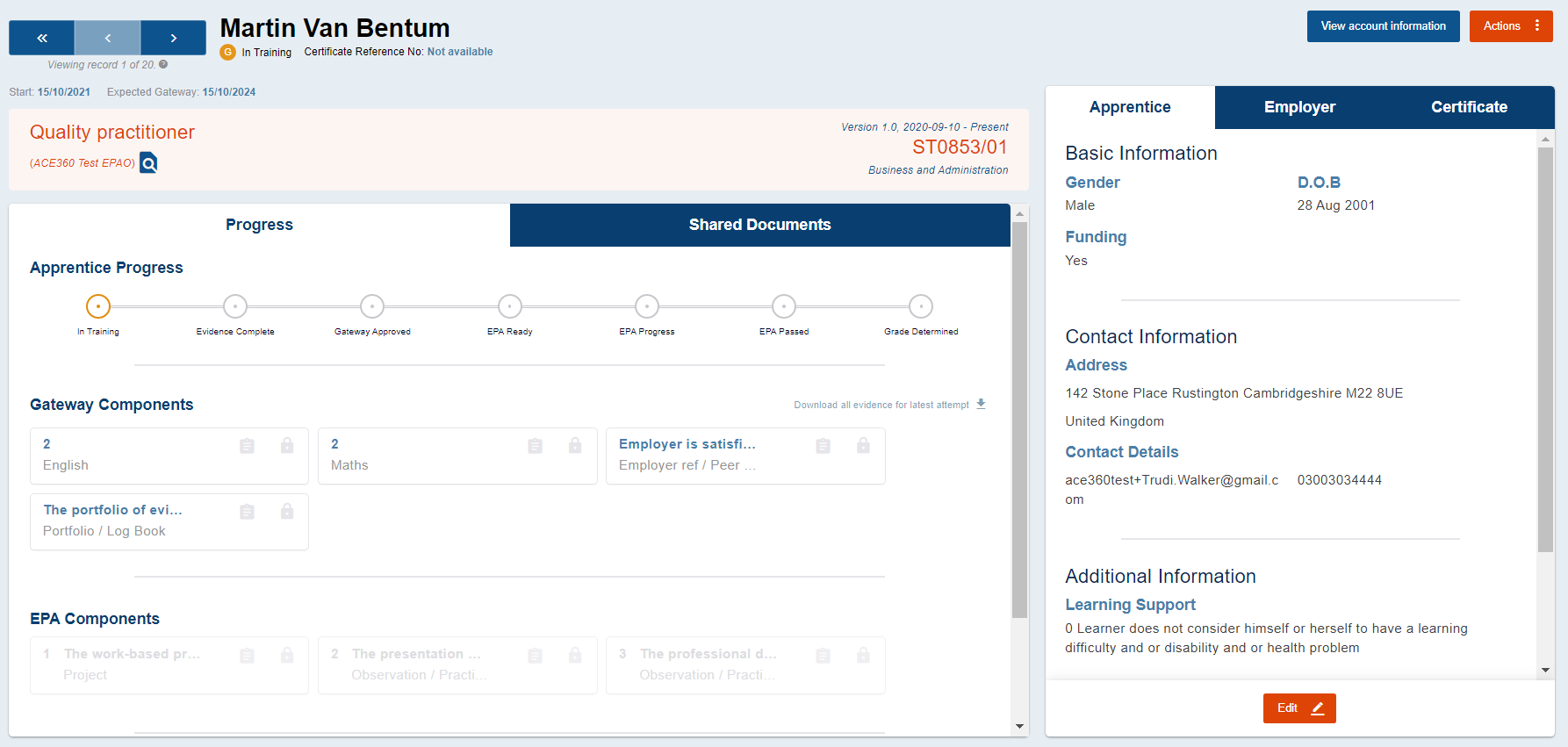
Task: Jump to first record with double-chevron button
Action: 41,38
